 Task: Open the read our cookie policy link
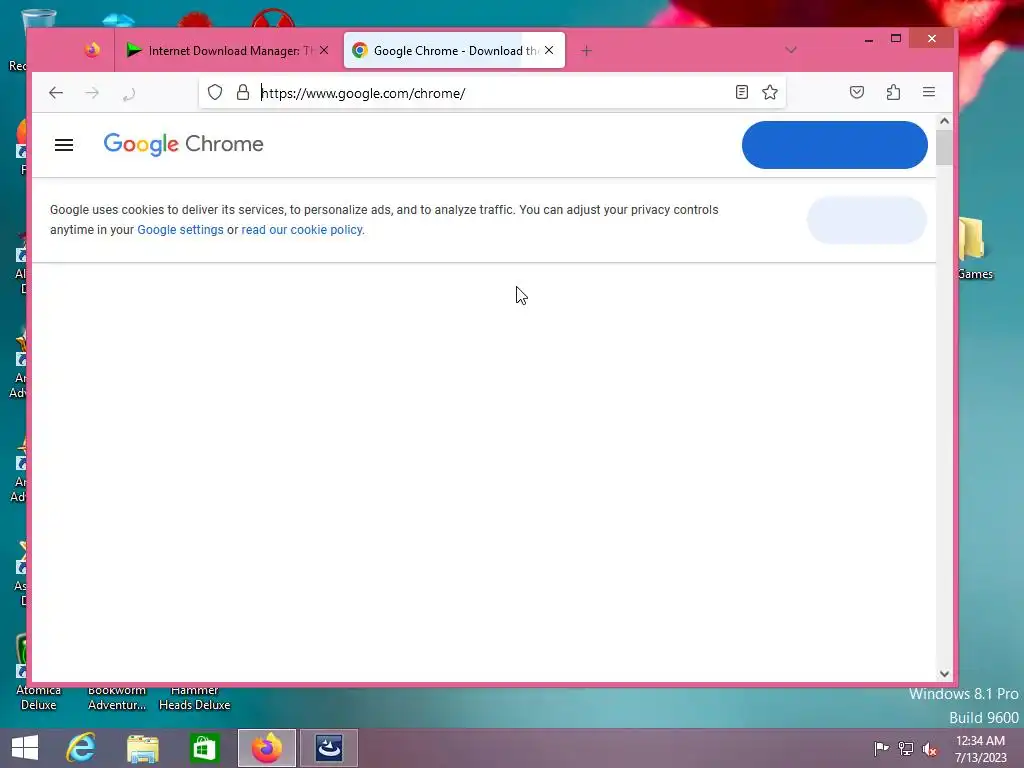(302, 230)
